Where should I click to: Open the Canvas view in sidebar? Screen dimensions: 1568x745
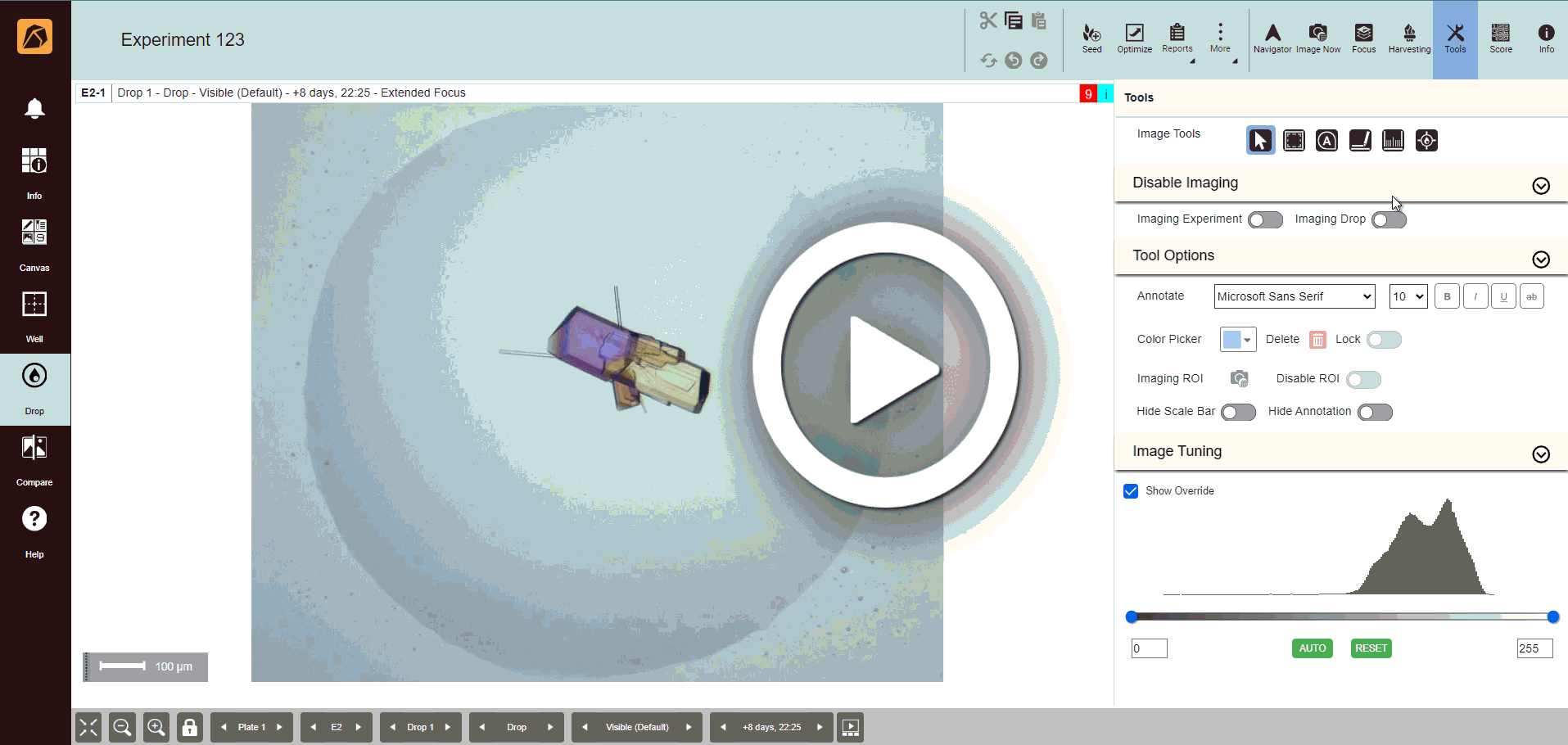(x=34, y=243)
